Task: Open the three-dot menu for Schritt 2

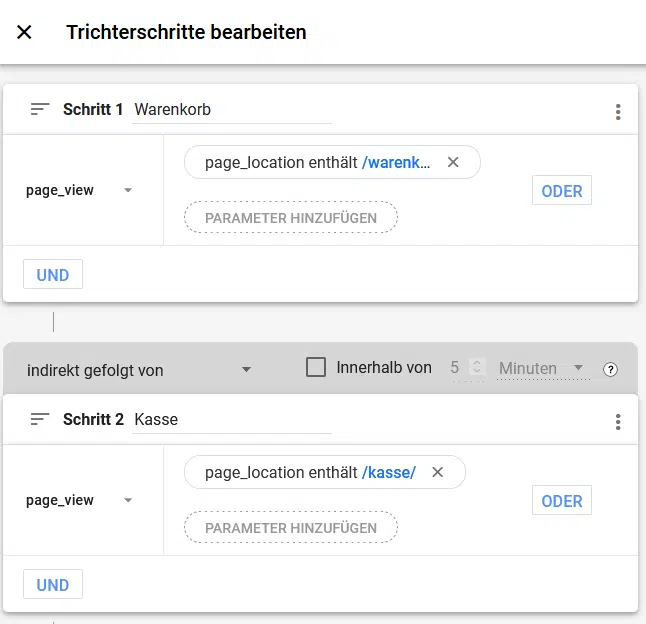Action: pos(618,422)
